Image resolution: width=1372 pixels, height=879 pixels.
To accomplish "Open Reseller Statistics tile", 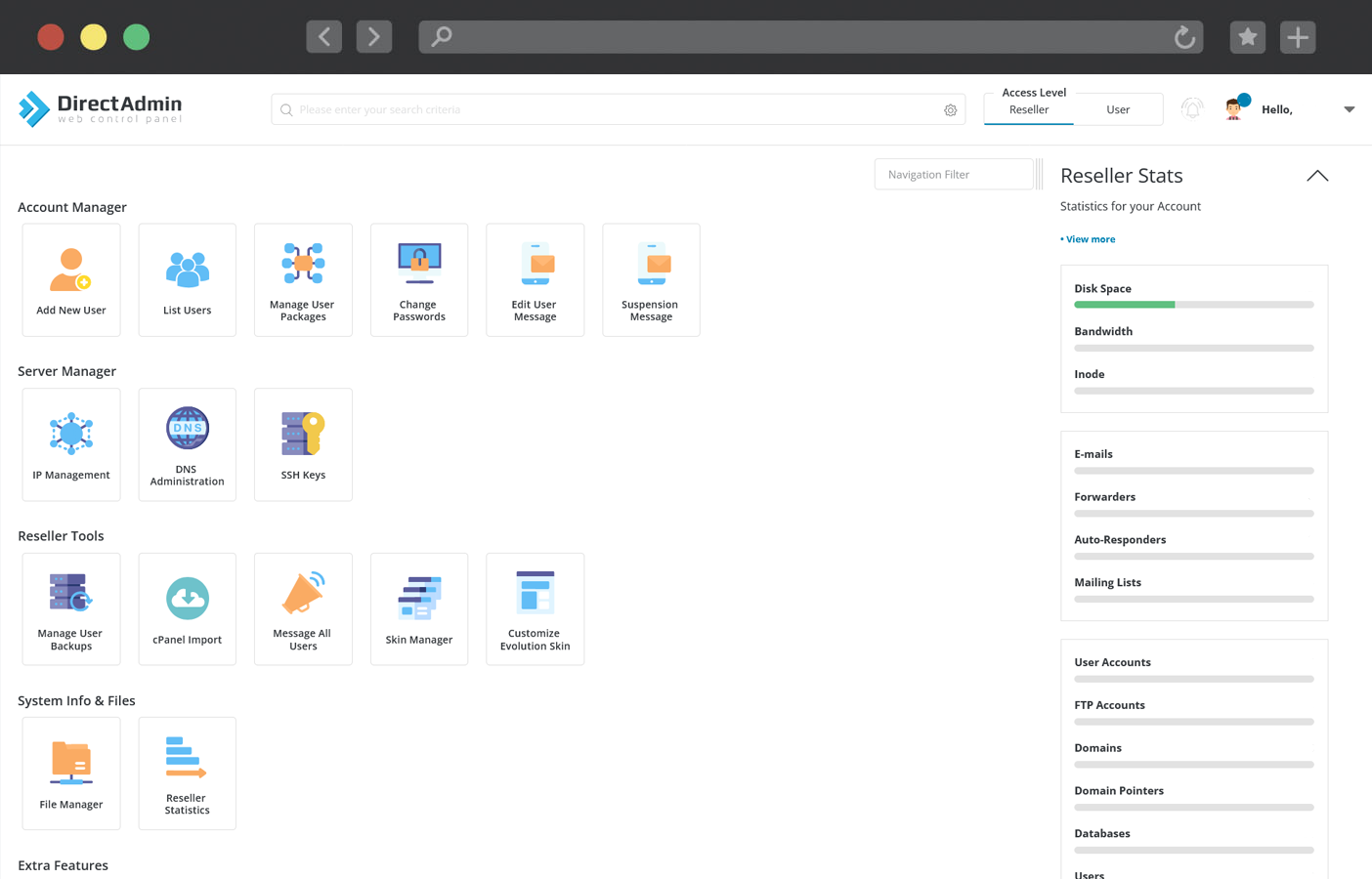I will point(187,774).
